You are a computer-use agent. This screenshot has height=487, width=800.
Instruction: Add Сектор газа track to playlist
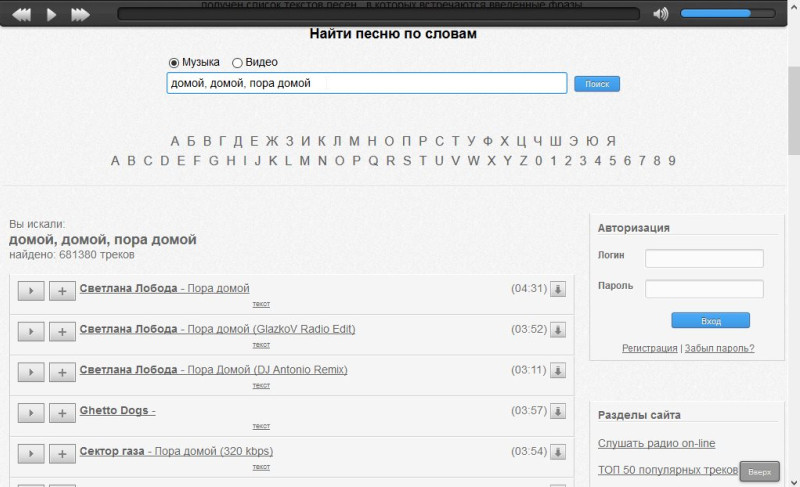point(62,454)
